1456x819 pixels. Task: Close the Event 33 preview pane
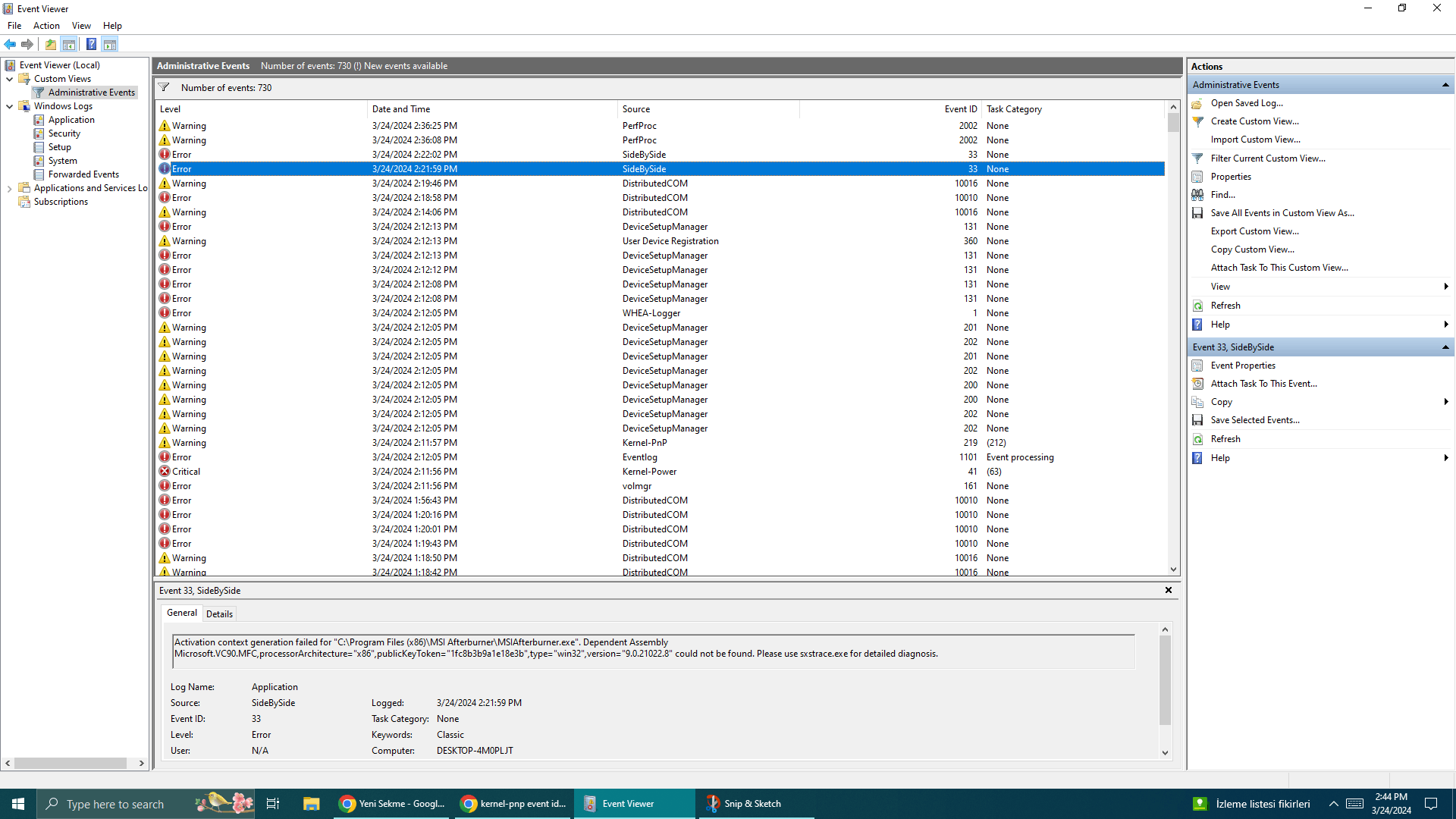pos(1169,590)
